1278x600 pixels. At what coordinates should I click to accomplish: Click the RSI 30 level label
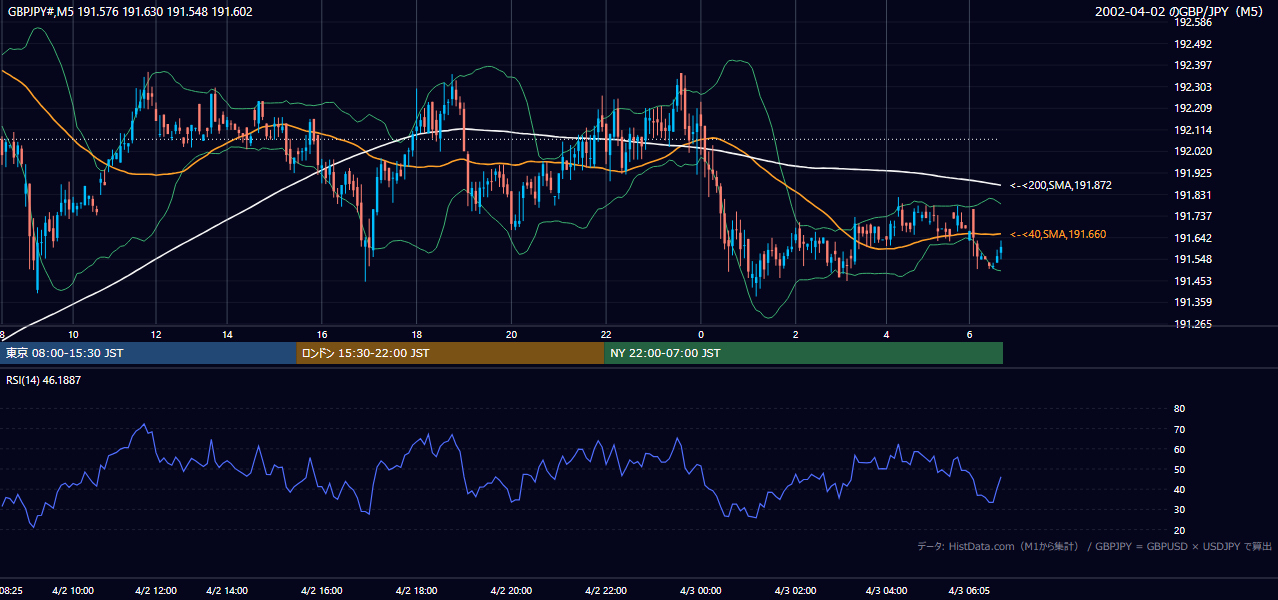1179,509
